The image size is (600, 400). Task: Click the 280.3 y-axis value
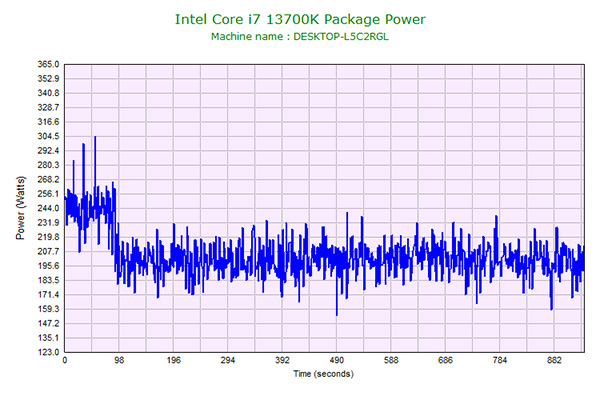(x=48, y=165)
